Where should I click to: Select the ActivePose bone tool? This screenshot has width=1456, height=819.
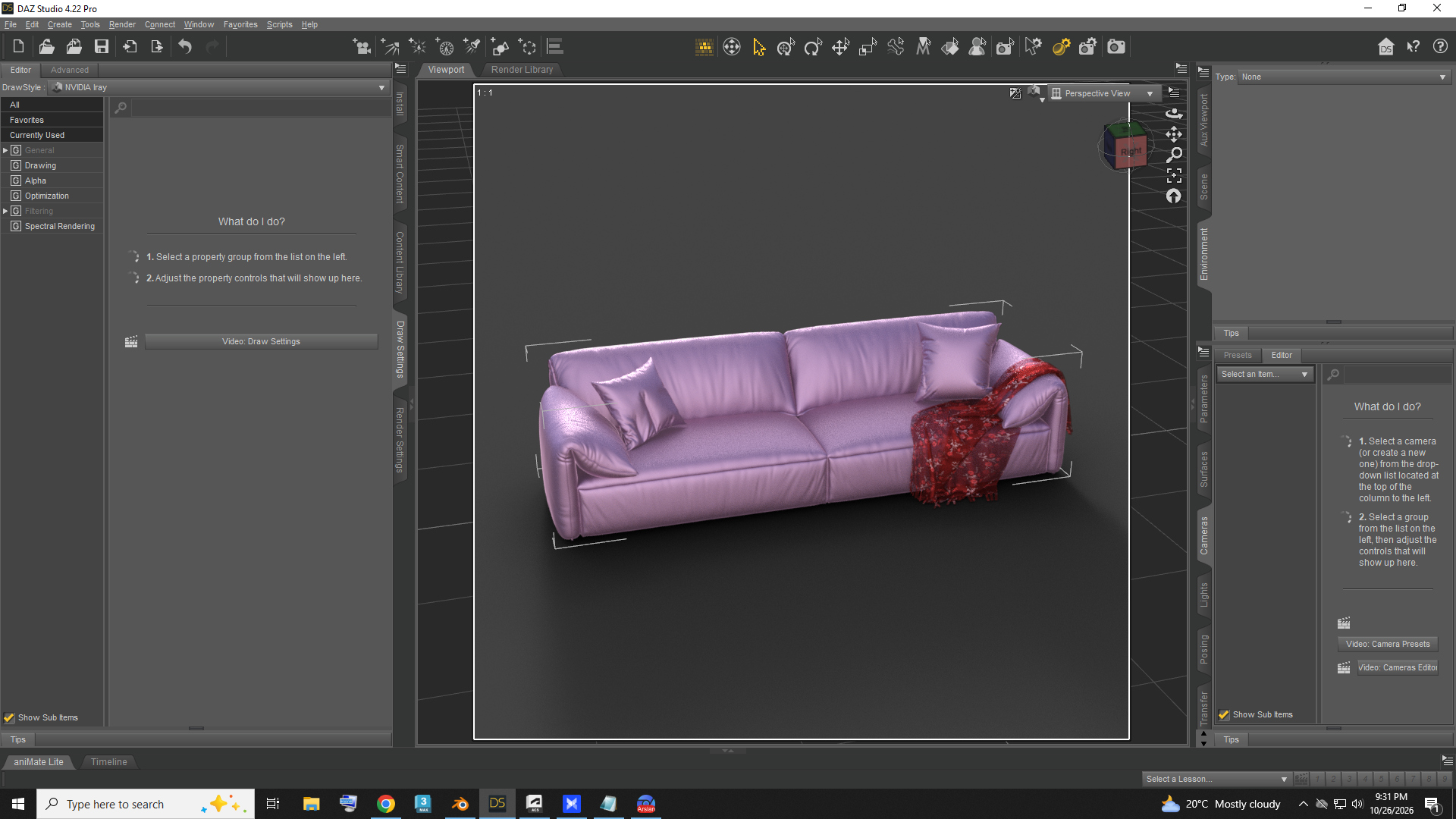[896, 47]
